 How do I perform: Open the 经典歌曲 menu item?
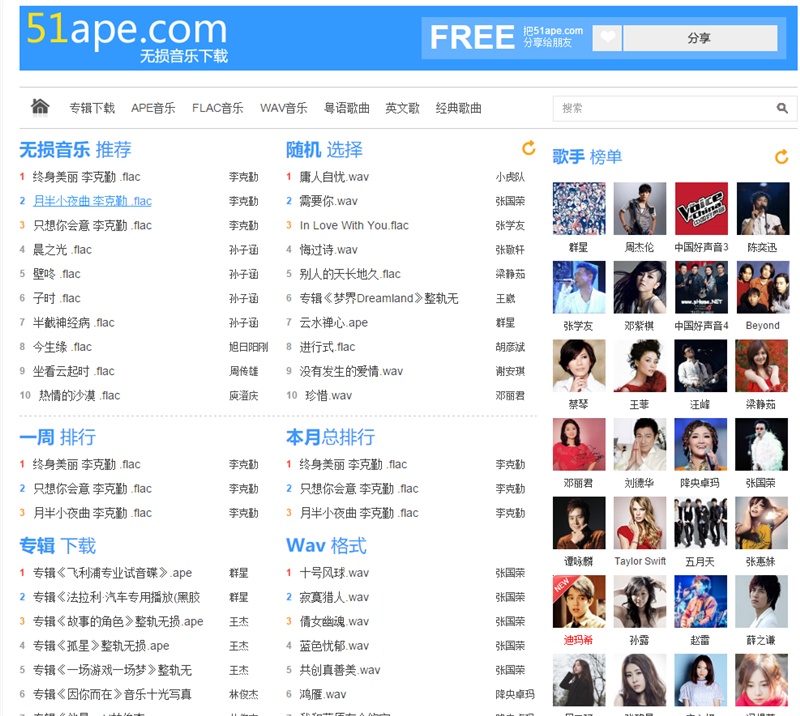point(458,108)
